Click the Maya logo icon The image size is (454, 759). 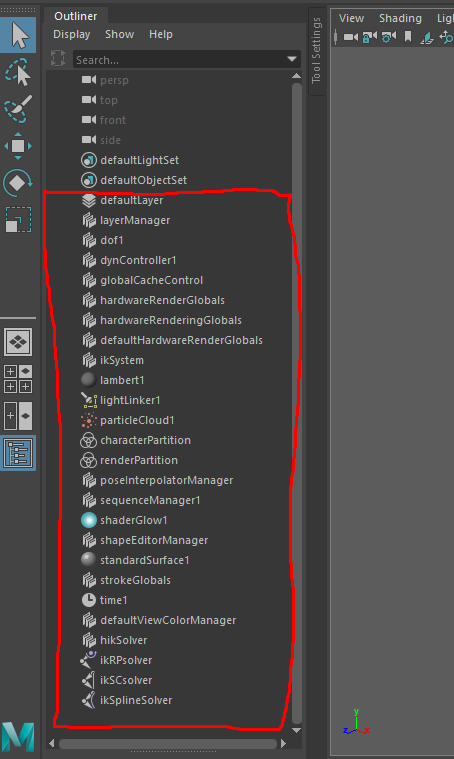[18, 737]
